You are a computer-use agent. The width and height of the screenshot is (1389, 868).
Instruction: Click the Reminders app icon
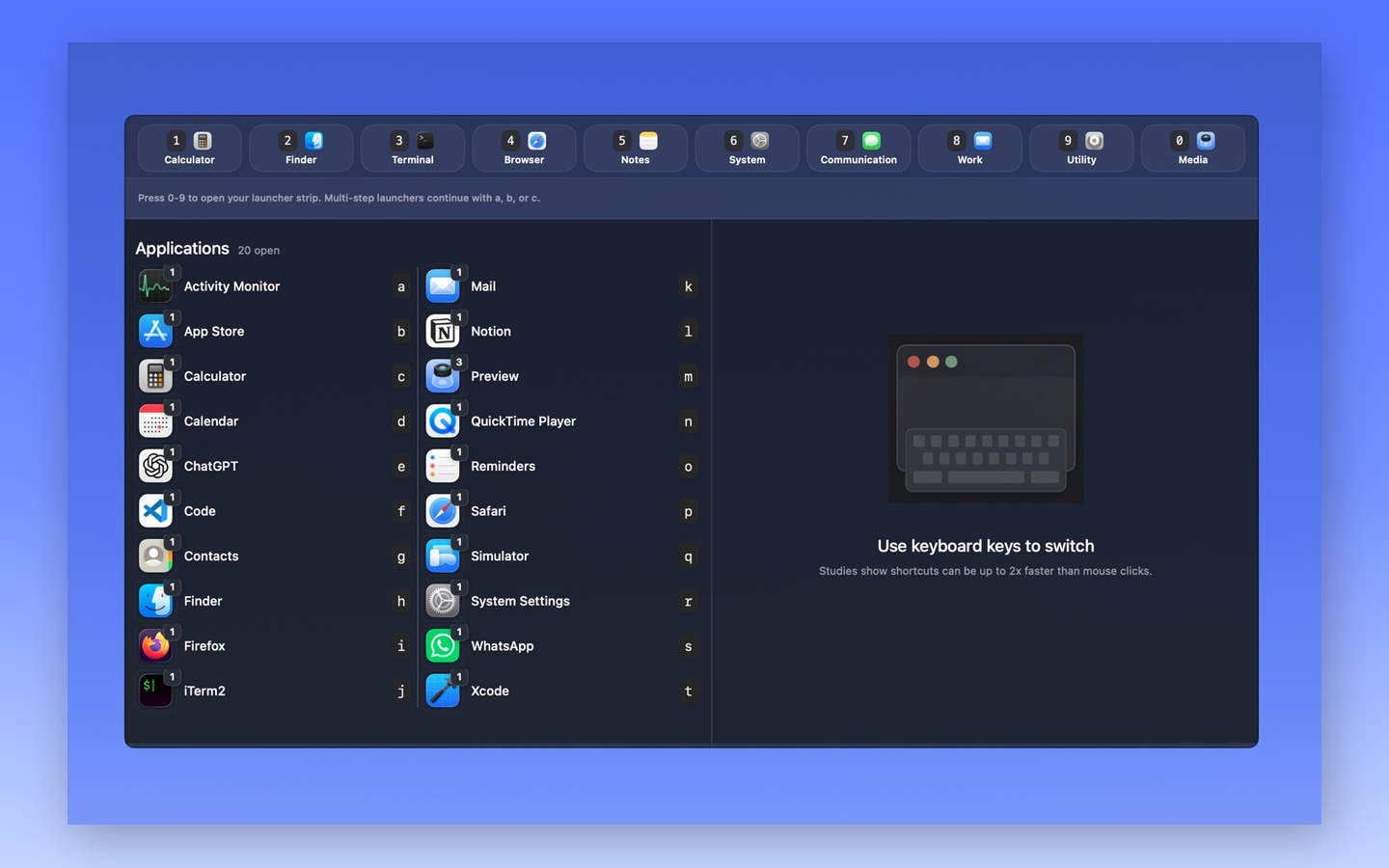pos(443,466)
